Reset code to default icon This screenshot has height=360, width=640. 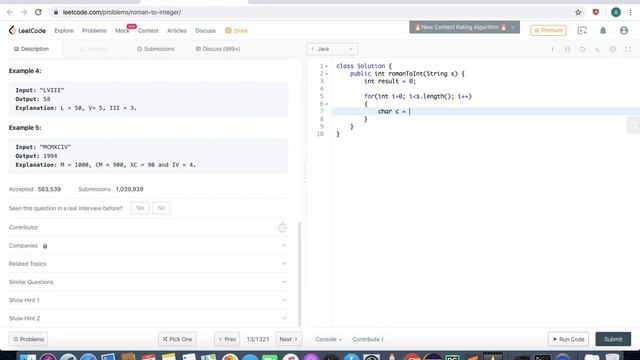pos(582,49)
